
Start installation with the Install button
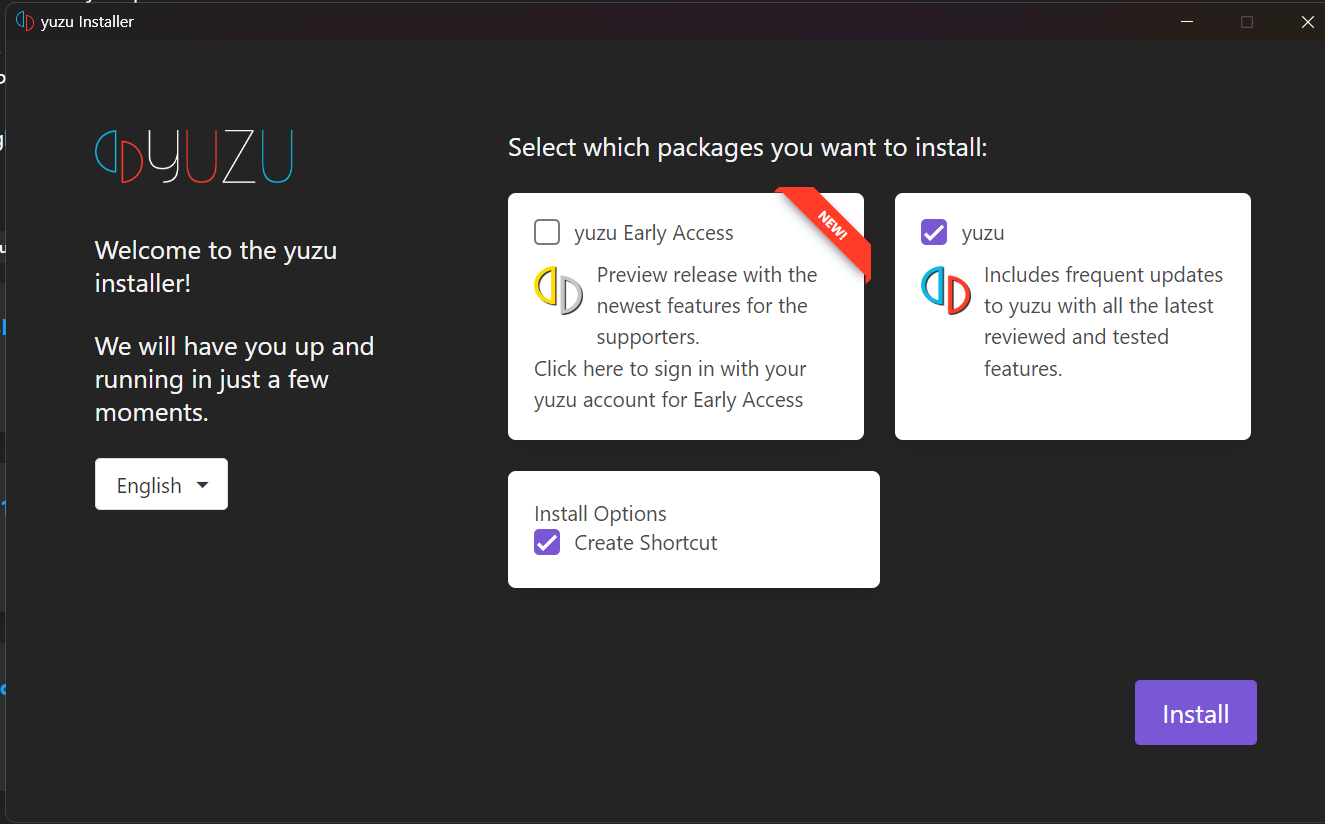(1195, 713)
